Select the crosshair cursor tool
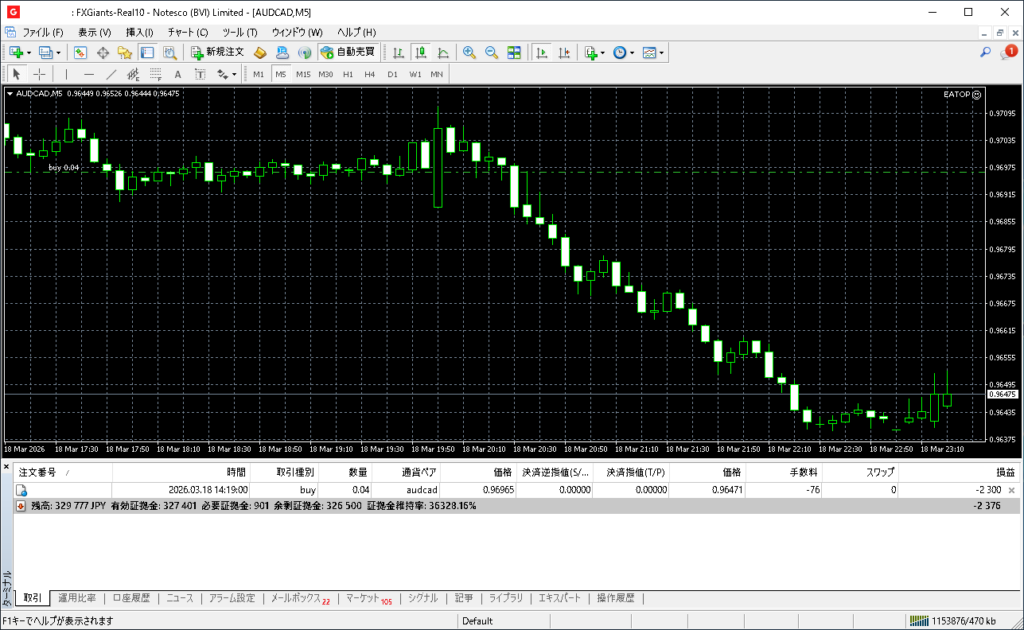The image size is (1024, 630). [x=40, y=74]
